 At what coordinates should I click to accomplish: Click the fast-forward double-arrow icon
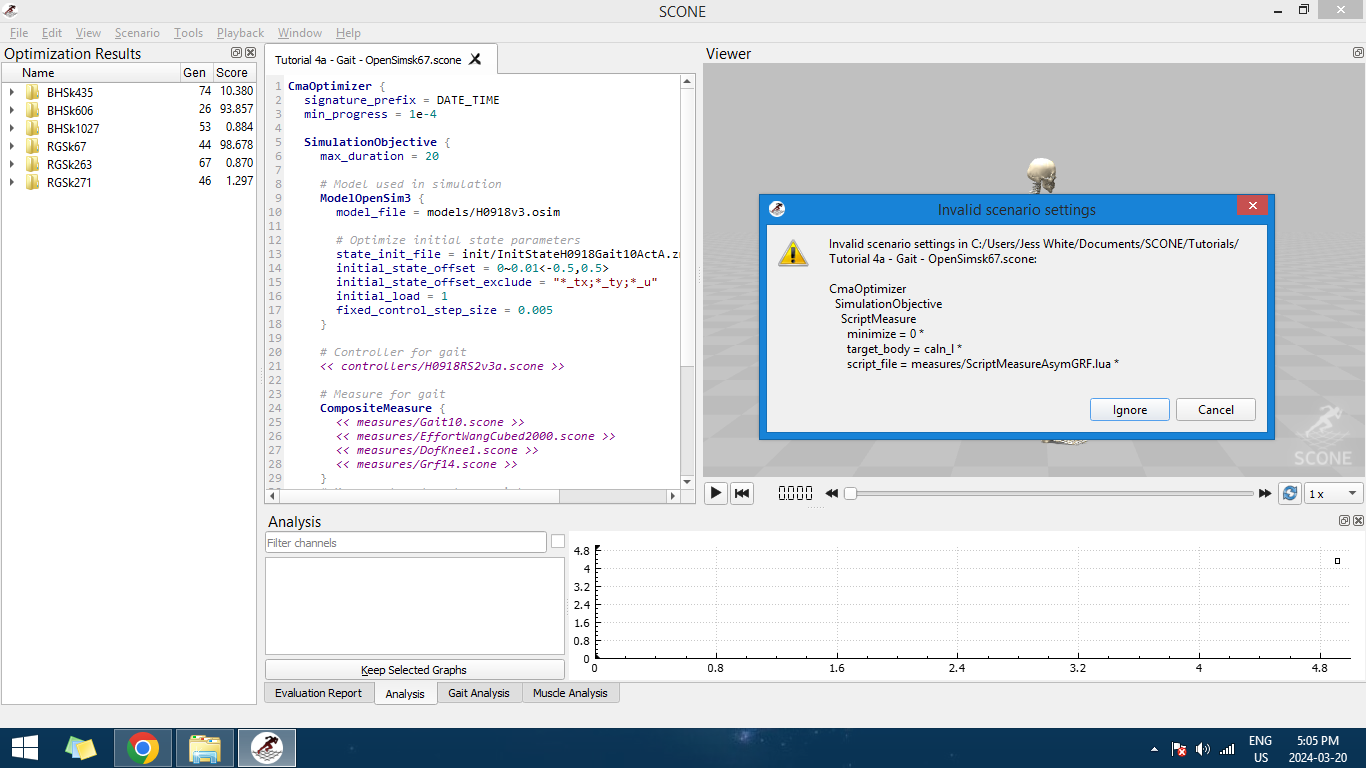[x=1265, y=493]
